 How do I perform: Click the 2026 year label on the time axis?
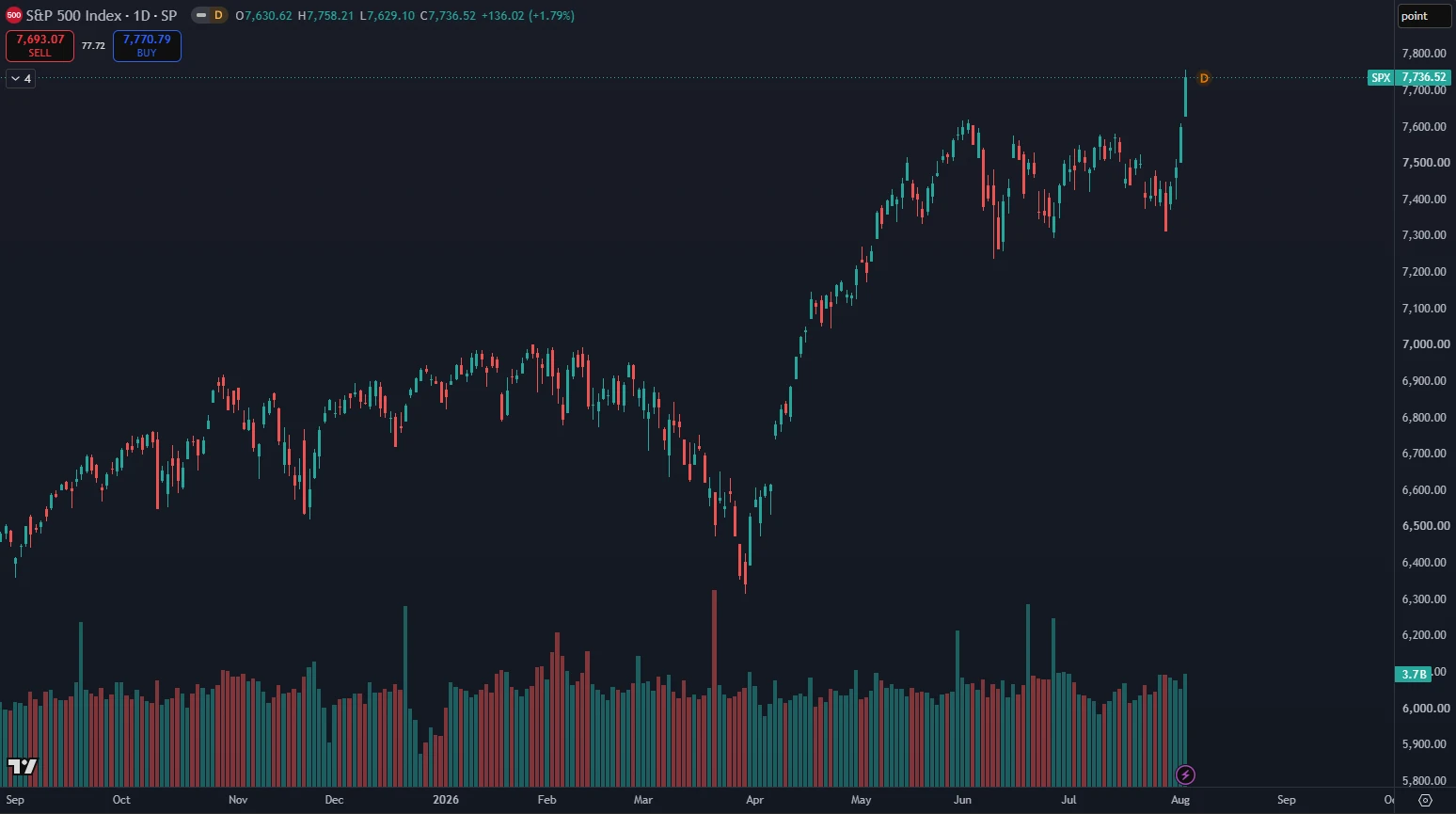[446, 800]
